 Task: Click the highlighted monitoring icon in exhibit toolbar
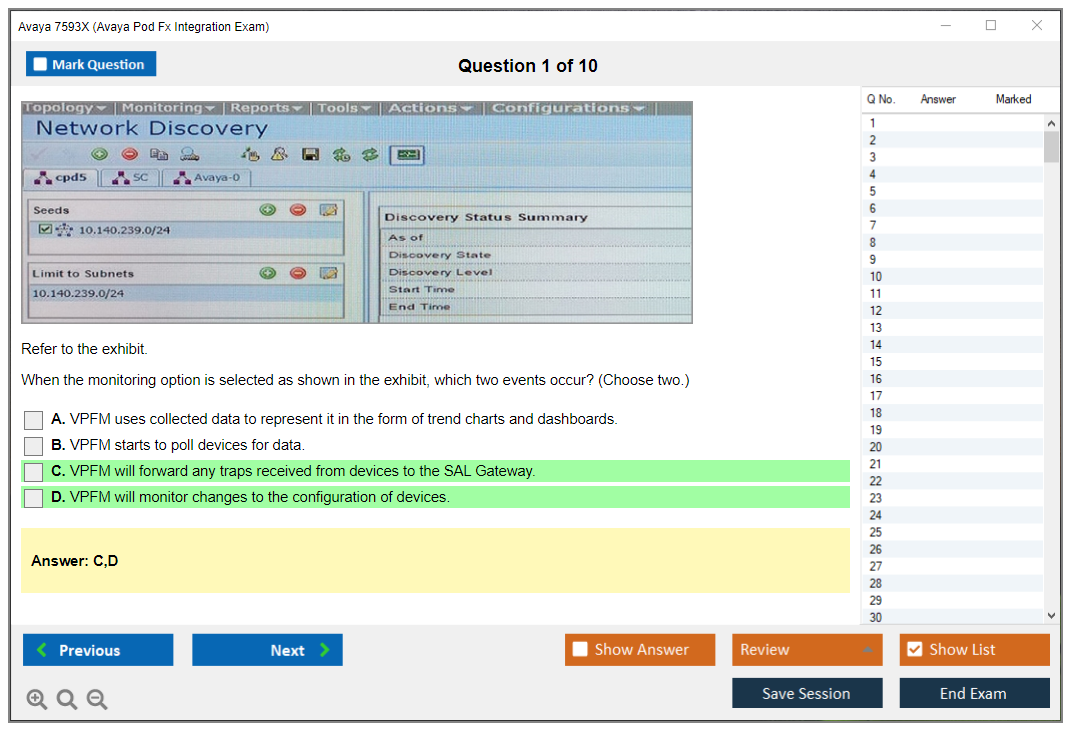[407, 154]
